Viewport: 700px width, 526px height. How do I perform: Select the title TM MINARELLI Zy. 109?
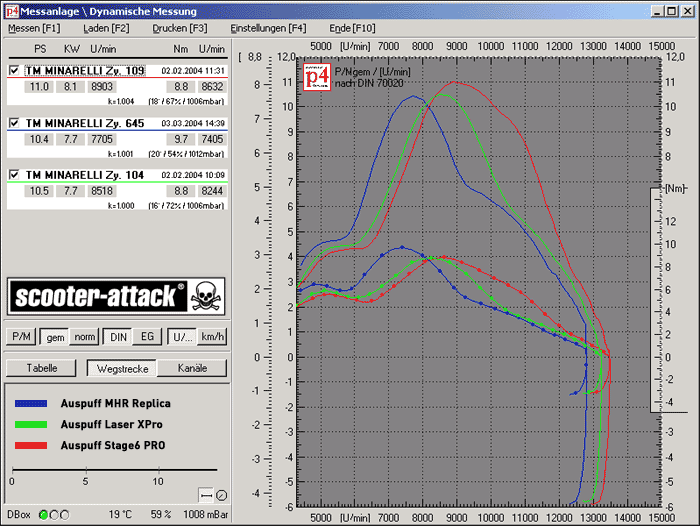pyautogui.click(x=85, y=71)
